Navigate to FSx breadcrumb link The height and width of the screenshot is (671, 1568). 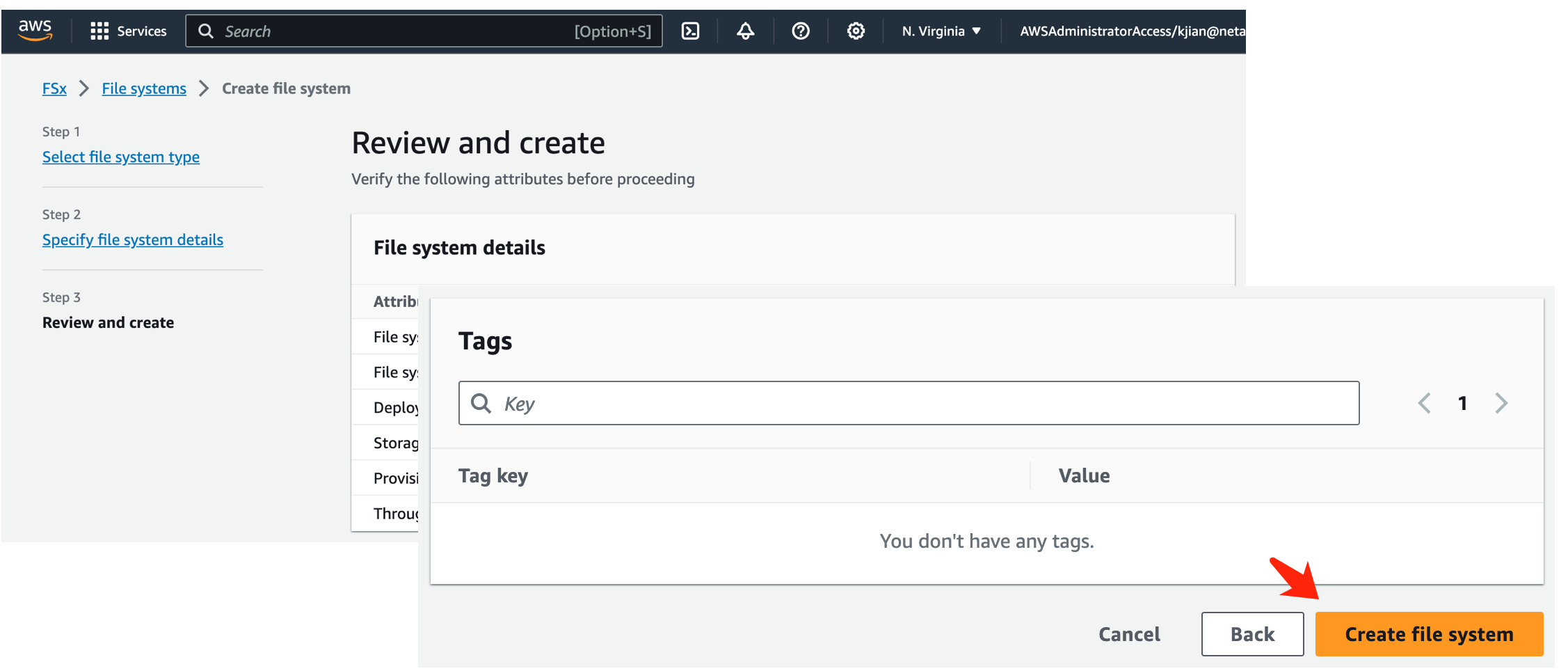click(54, 89)
